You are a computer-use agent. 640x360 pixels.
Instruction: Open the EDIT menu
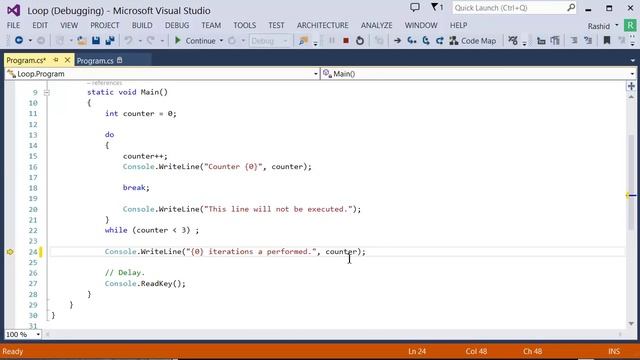40,25
